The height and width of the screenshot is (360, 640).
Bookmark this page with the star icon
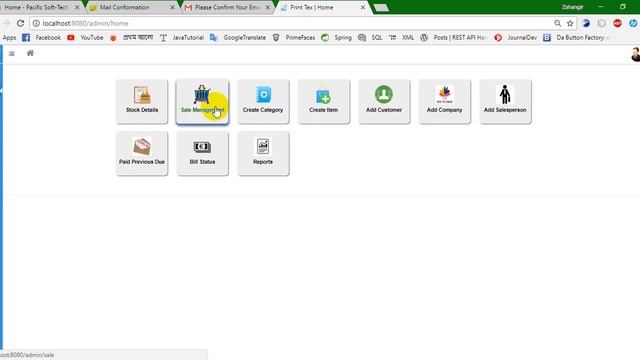570,23
